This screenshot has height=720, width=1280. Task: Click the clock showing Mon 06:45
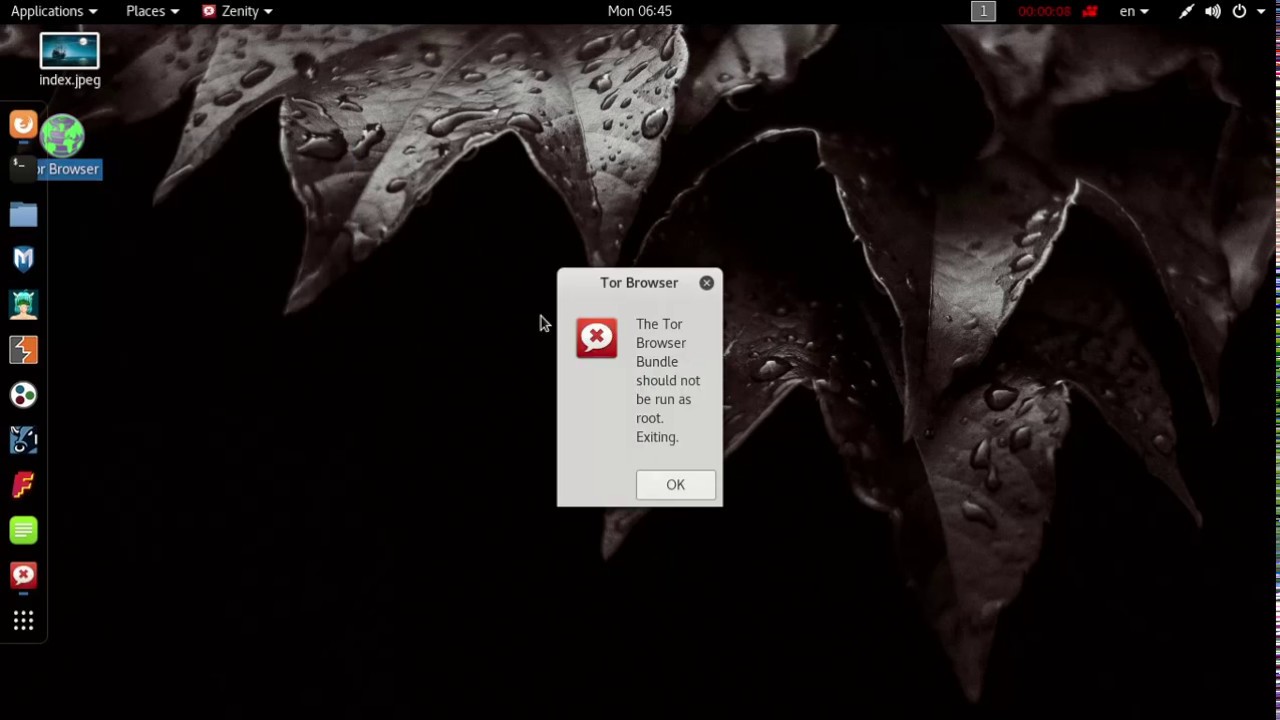(x=640, y=11)
